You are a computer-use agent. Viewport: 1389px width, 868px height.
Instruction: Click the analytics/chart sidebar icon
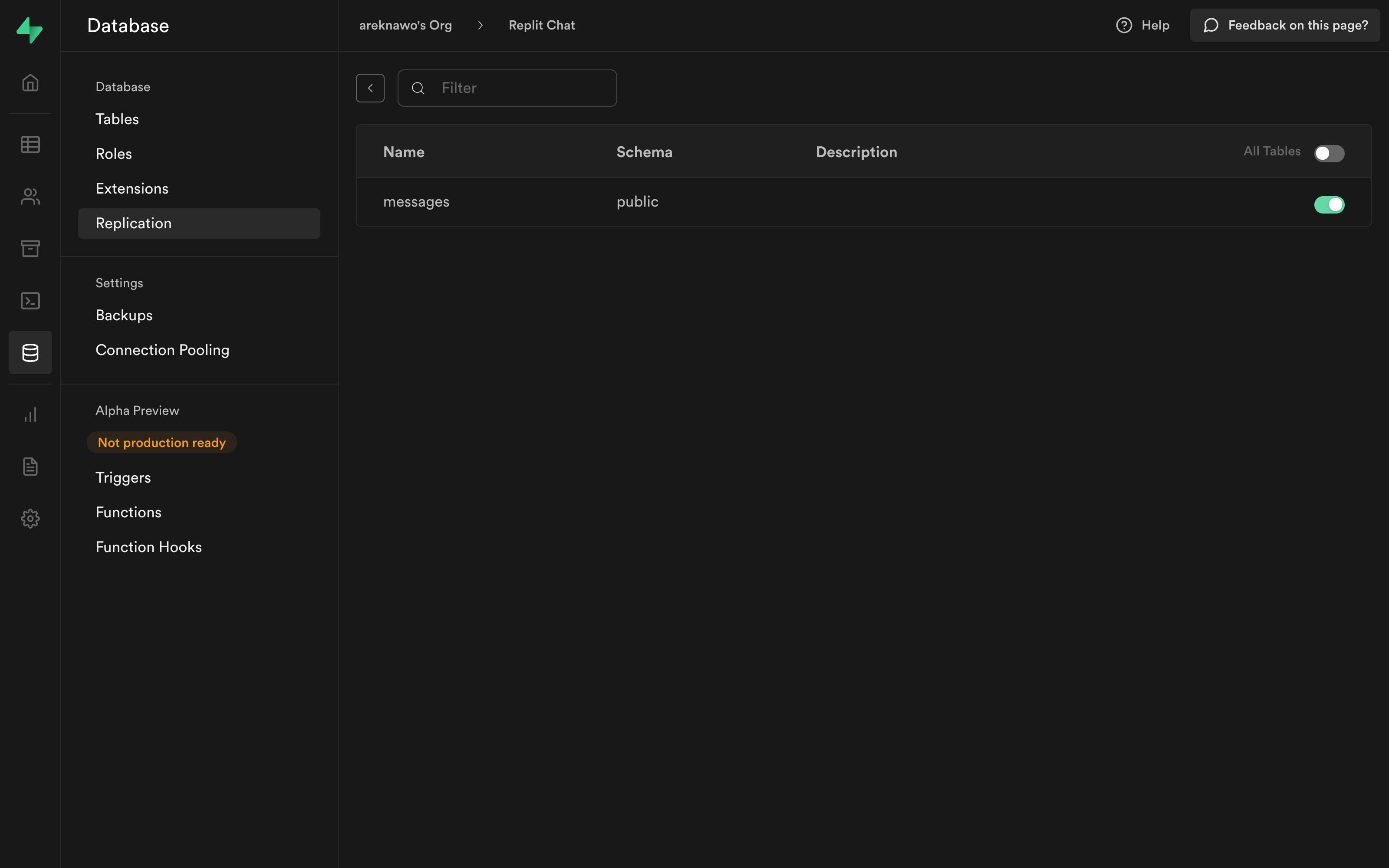30,415
